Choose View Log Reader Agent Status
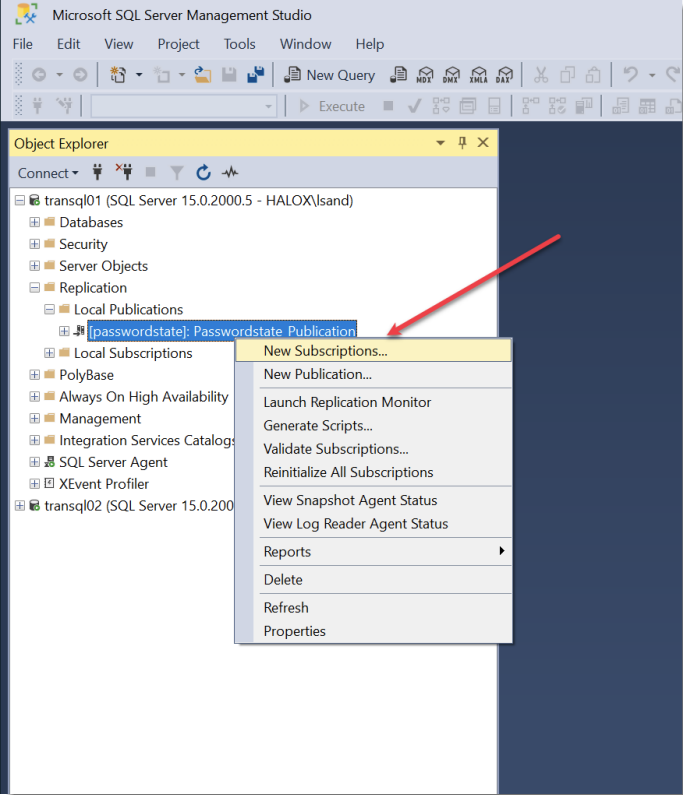Viewport: 683px width, 795px height. tap(374, 524)
